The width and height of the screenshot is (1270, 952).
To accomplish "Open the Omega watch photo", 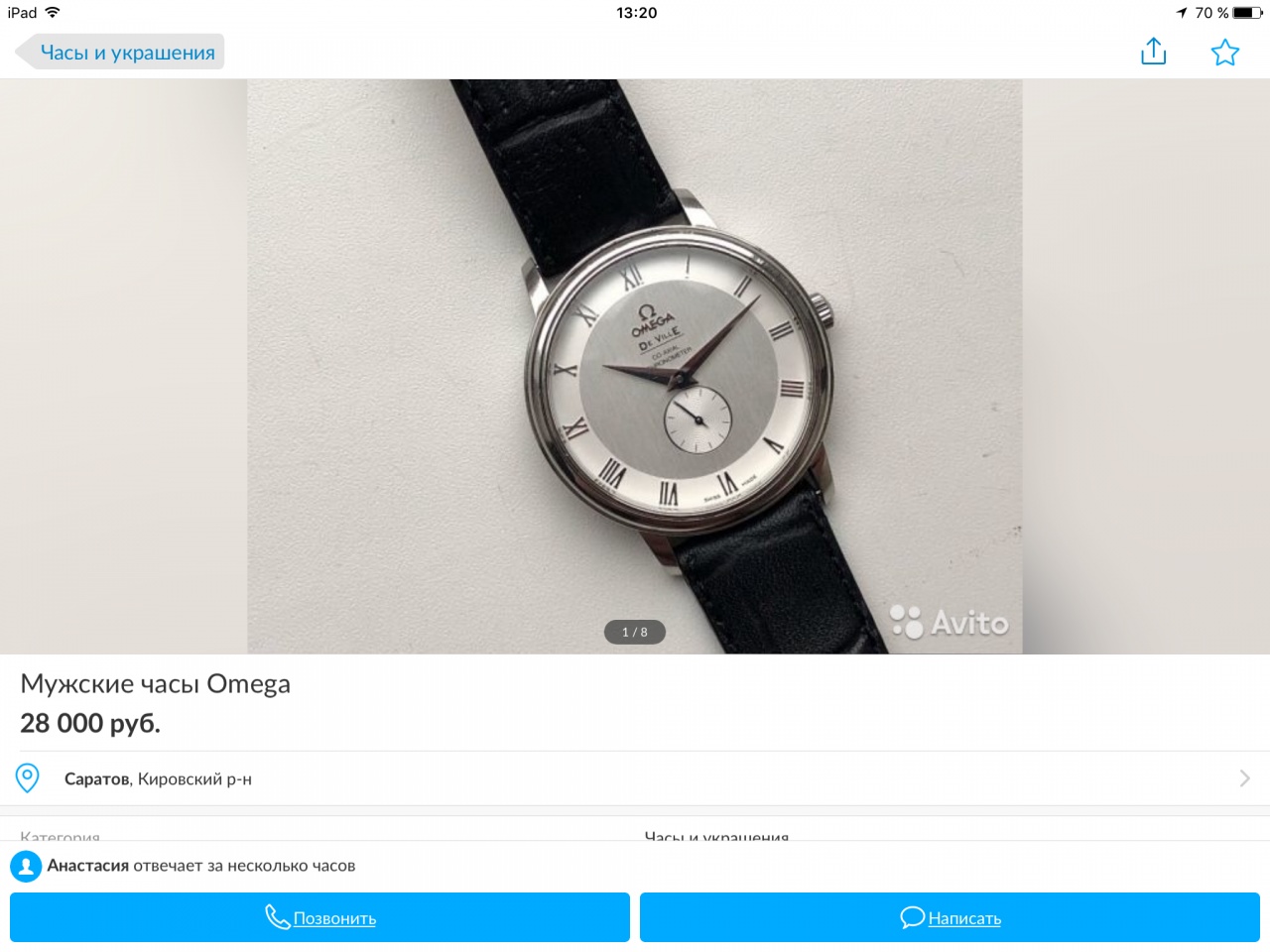I will (635, 366).
